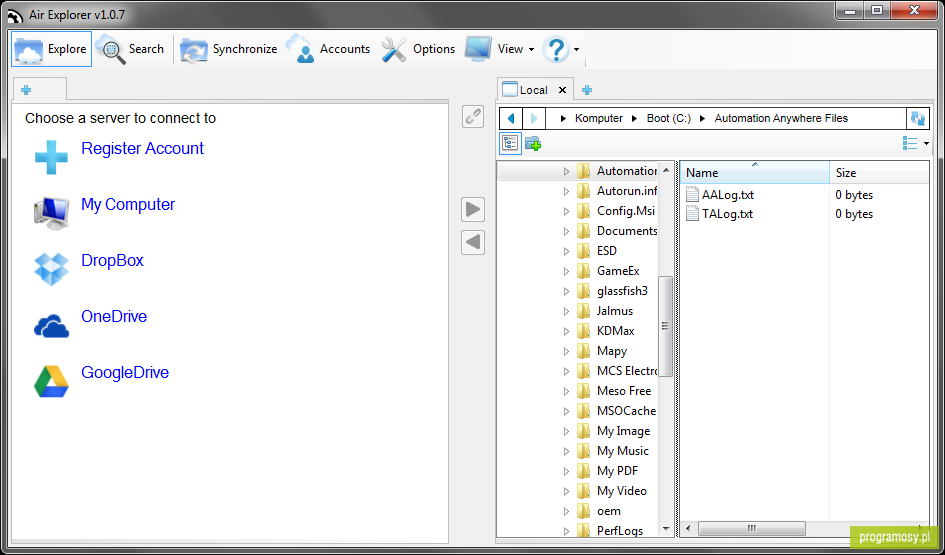The width and height of the screenshot is (945, 555).
Task: Toggle the folder tree view button
Action: (510, 143)
